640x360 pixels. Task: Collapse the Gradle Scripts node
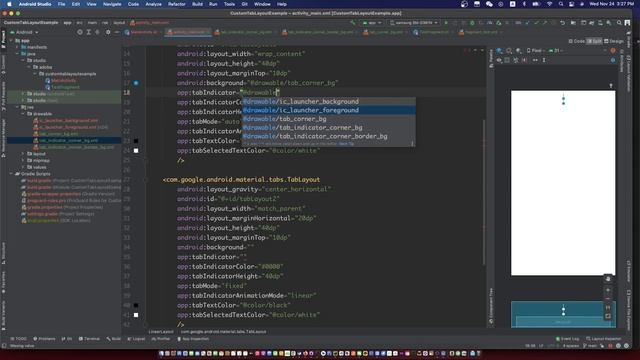coord(11,174)
